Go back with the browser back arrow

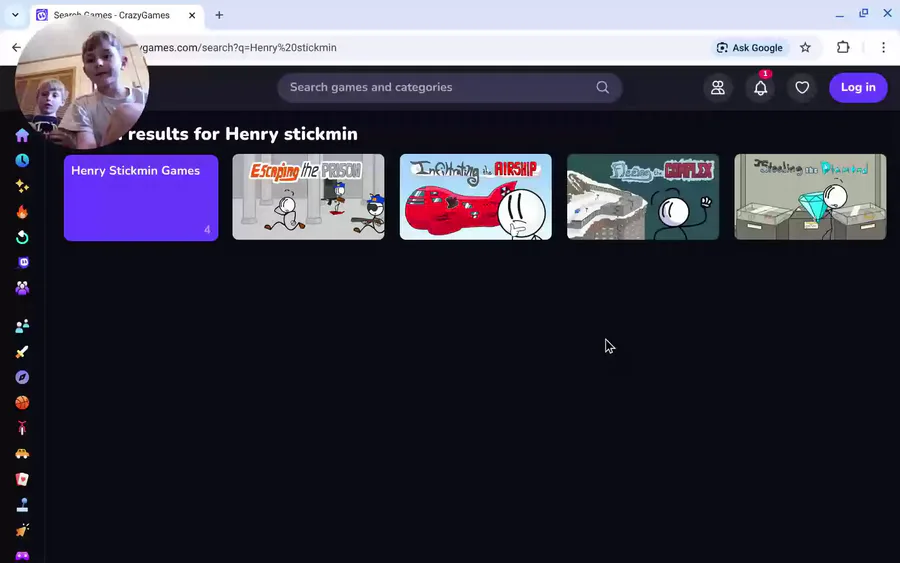coord(16,48)
